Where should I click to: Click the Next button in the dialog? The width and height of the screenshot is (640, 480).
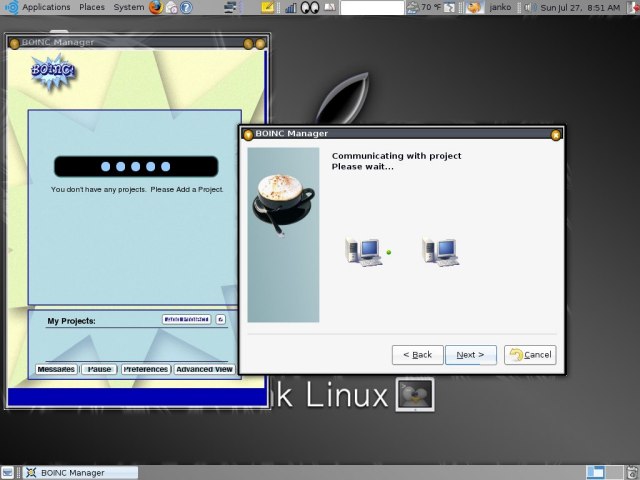[471, 355]
